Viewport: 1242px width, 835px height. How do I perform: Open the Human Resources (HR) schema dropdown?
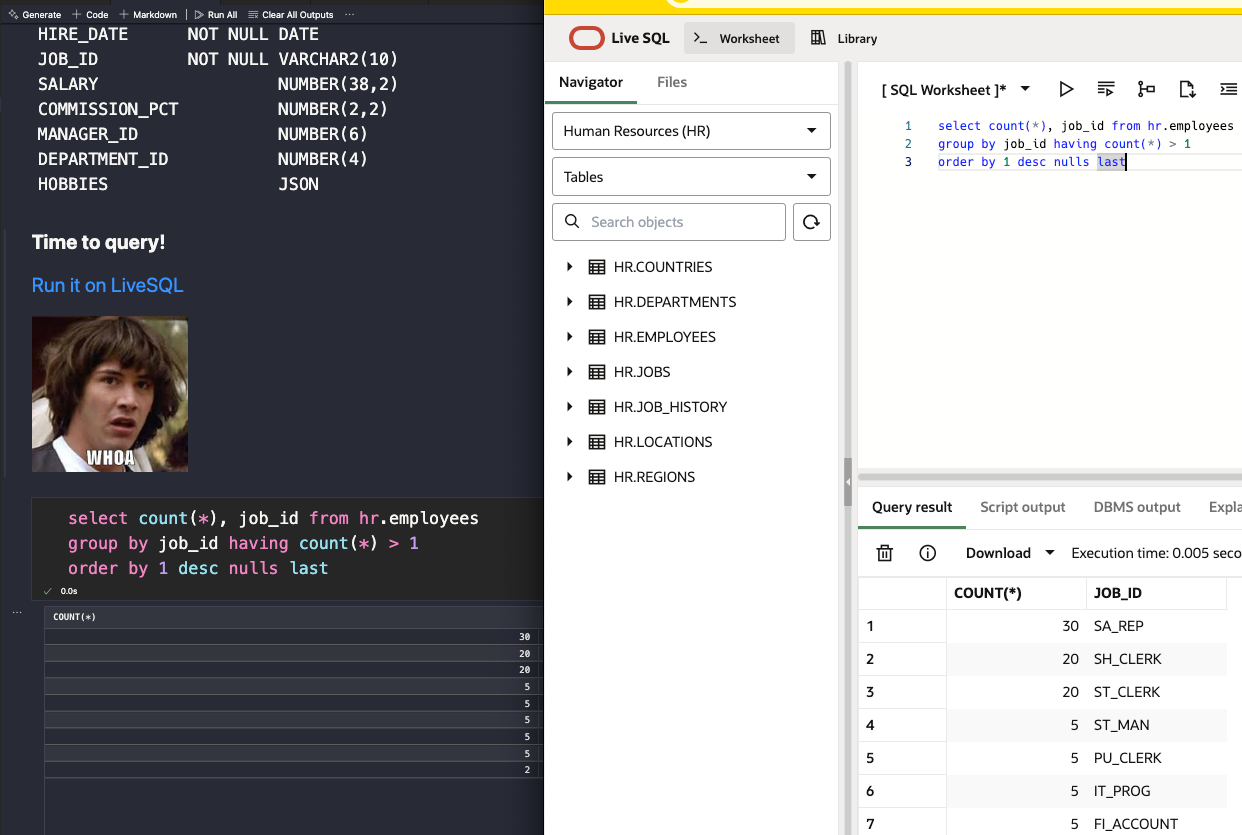[691, 131]
